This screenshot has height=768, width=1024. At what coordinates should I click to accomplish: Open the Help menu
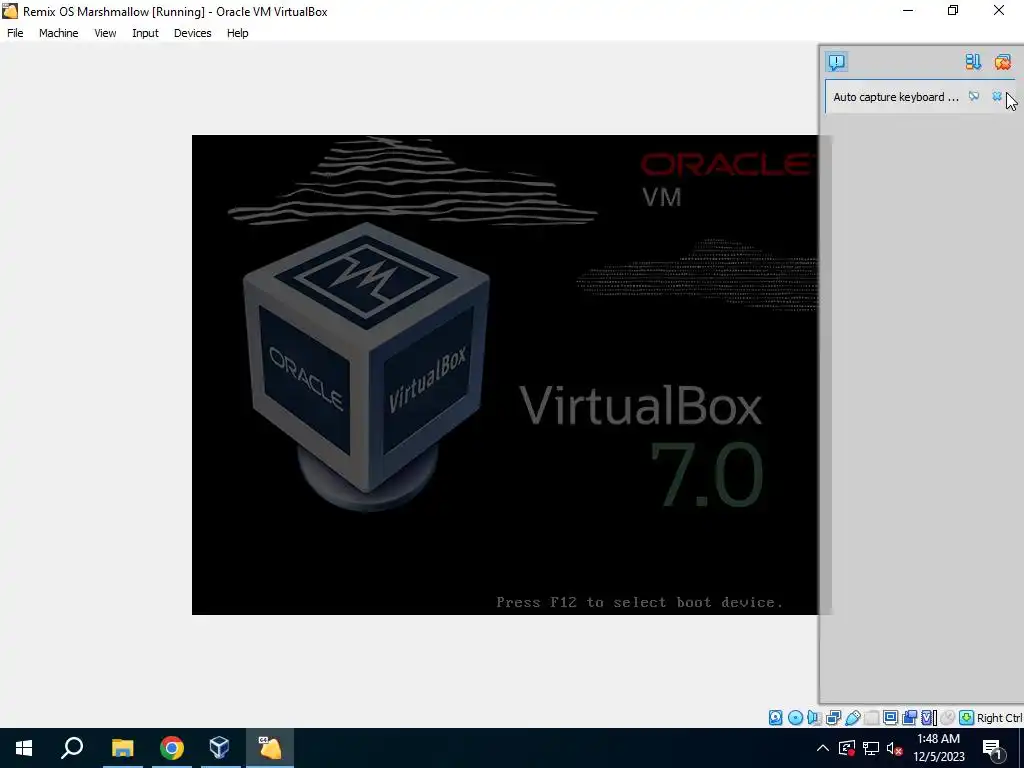click(238, 33)
